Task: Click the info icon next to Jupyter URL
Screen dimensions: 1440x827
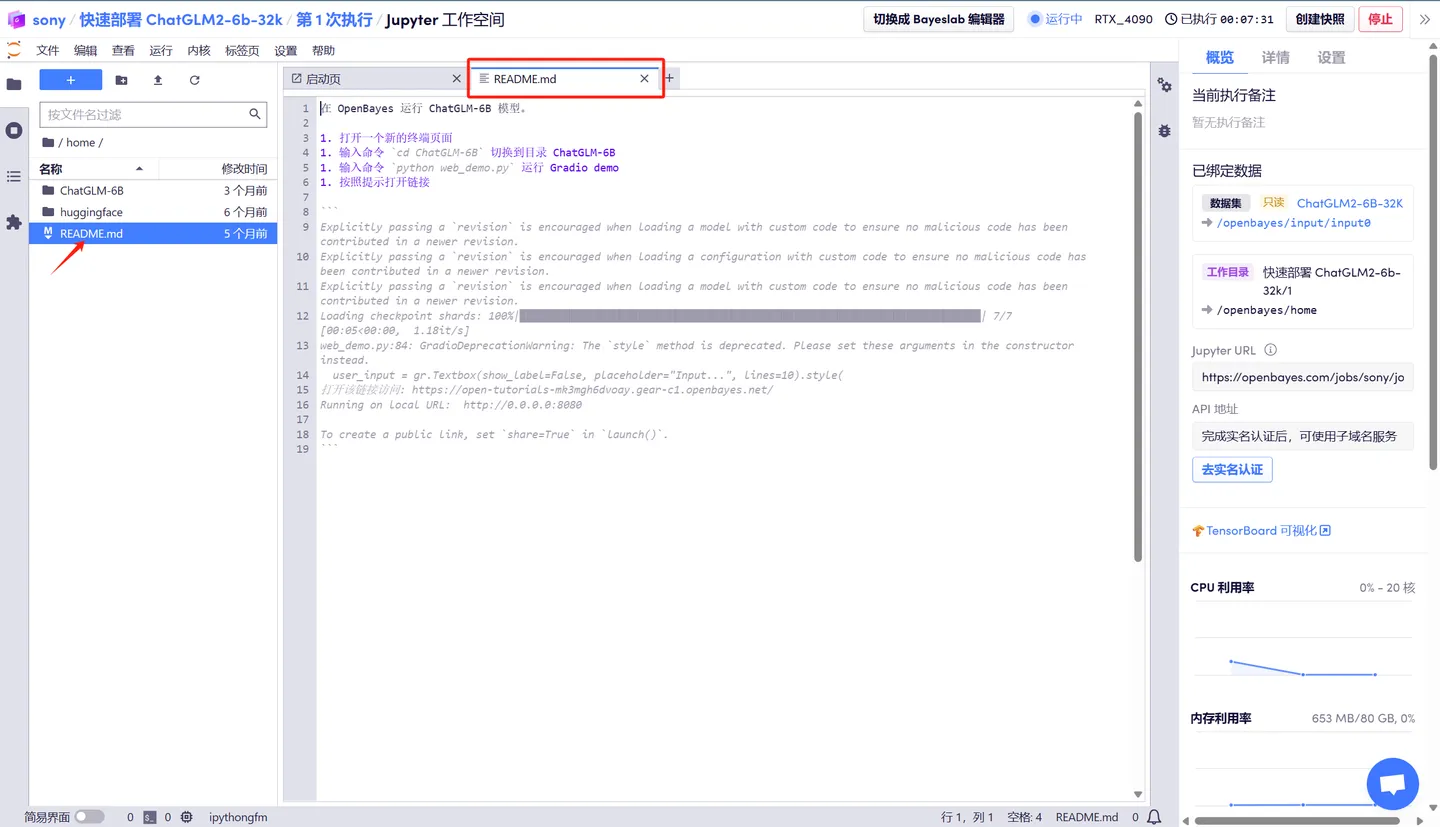Action: click(x=1271, y=351)
